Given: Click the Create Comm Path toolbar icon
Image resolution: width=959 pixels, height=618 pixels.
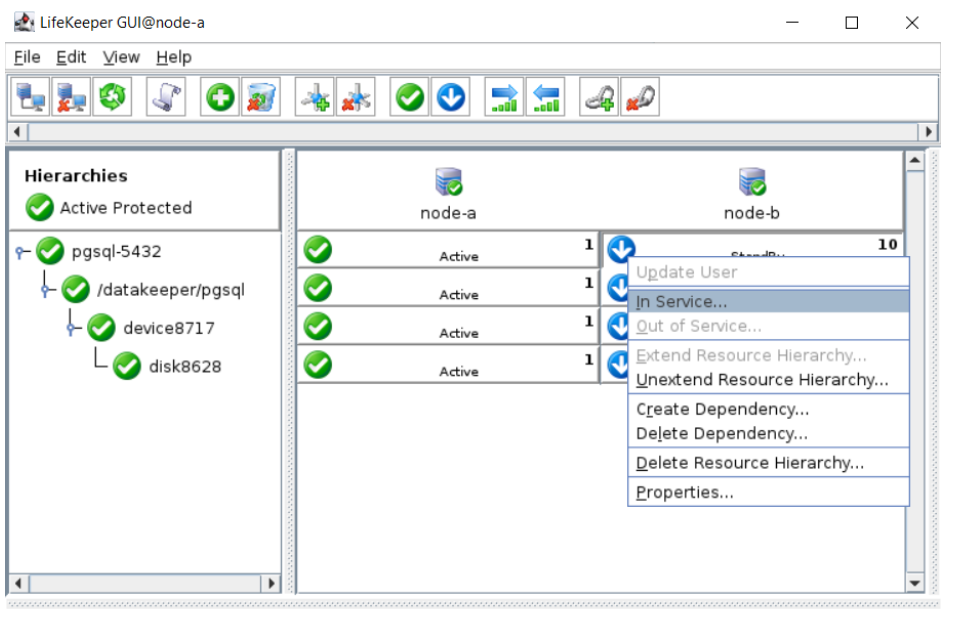Looking at the screenshot, I should coord(314,97).
